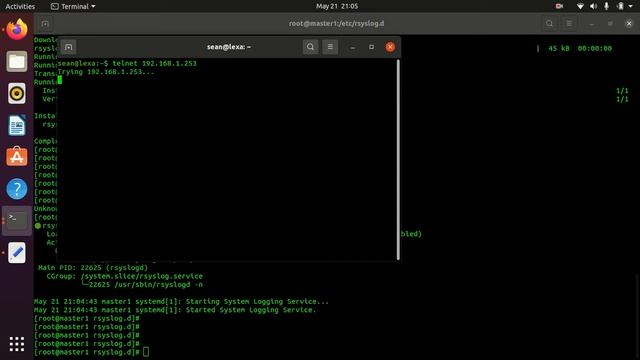
Task: Open LibreOffice Writer from dock
Action: [17, 125]
